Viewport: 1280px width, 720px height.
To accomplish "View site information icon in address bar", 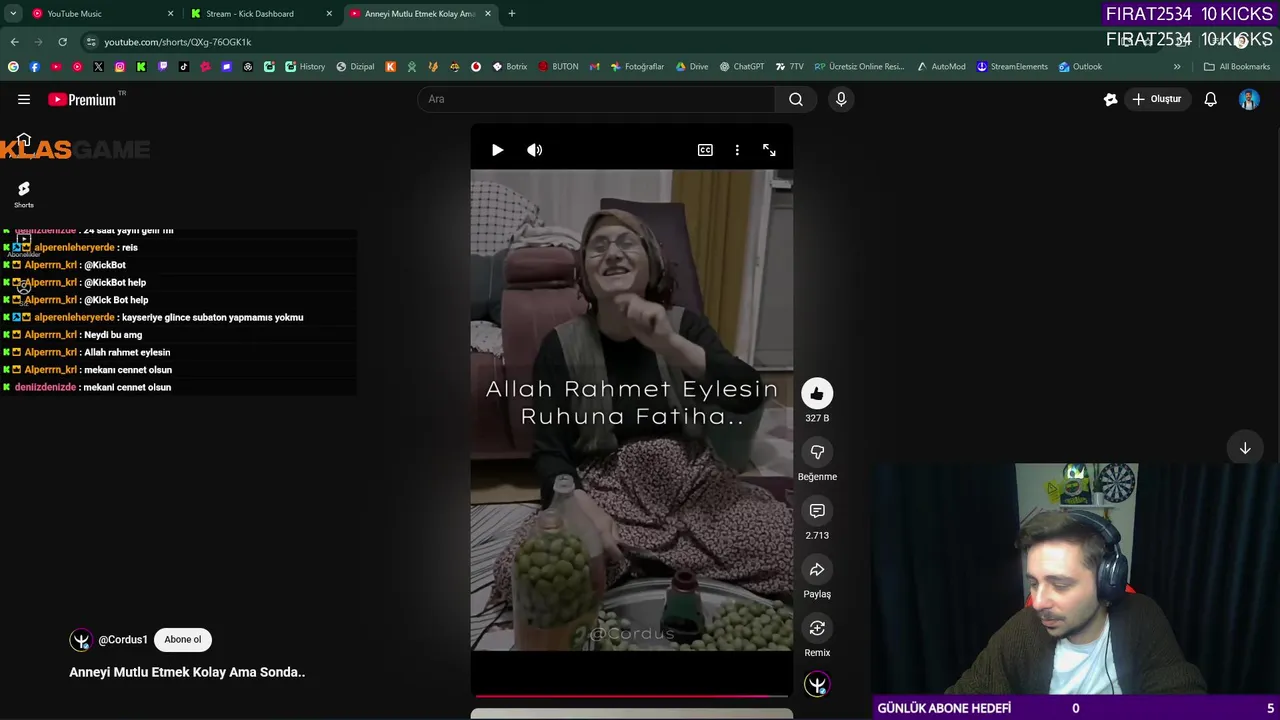I will pos(91,42).
